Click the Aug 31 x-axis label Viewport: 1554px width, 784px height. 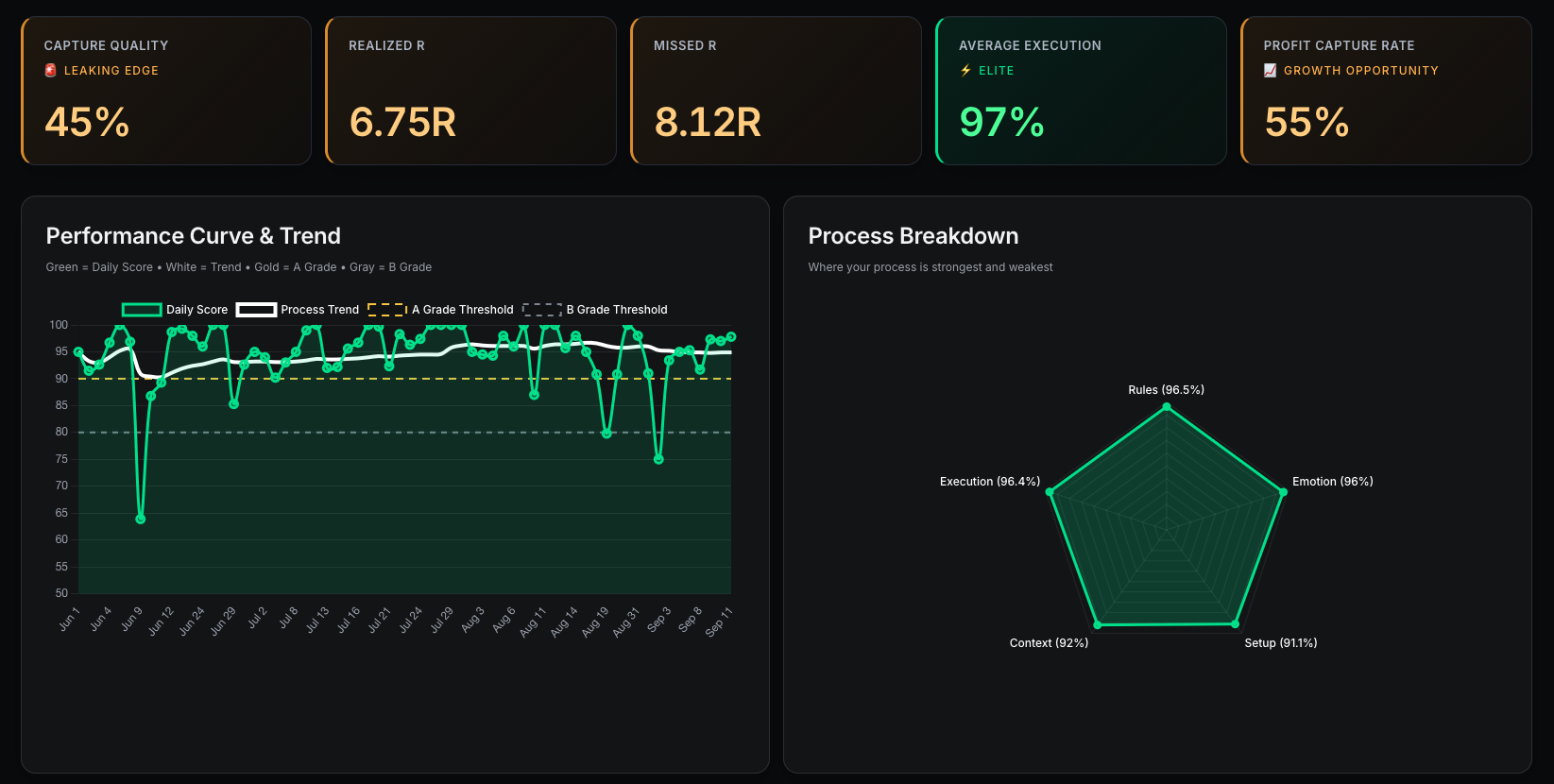pos(626,622)
